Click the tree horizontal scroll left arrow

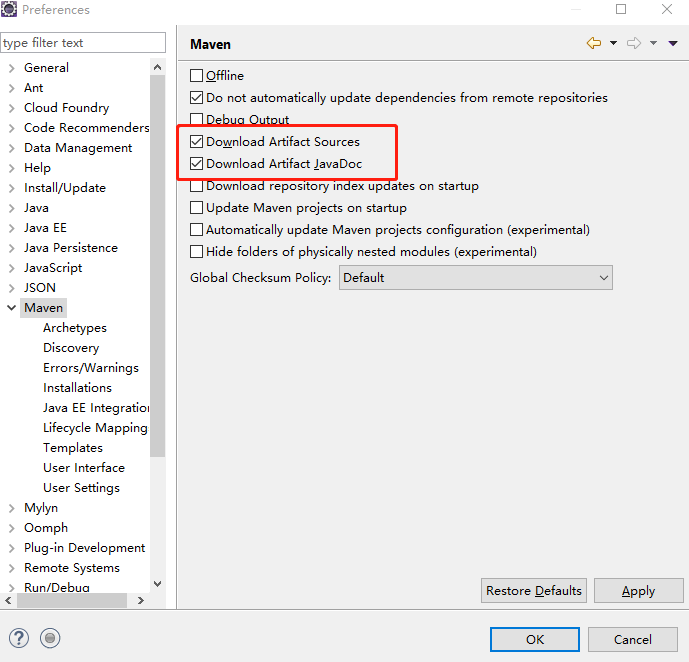(x=8, y=601)
